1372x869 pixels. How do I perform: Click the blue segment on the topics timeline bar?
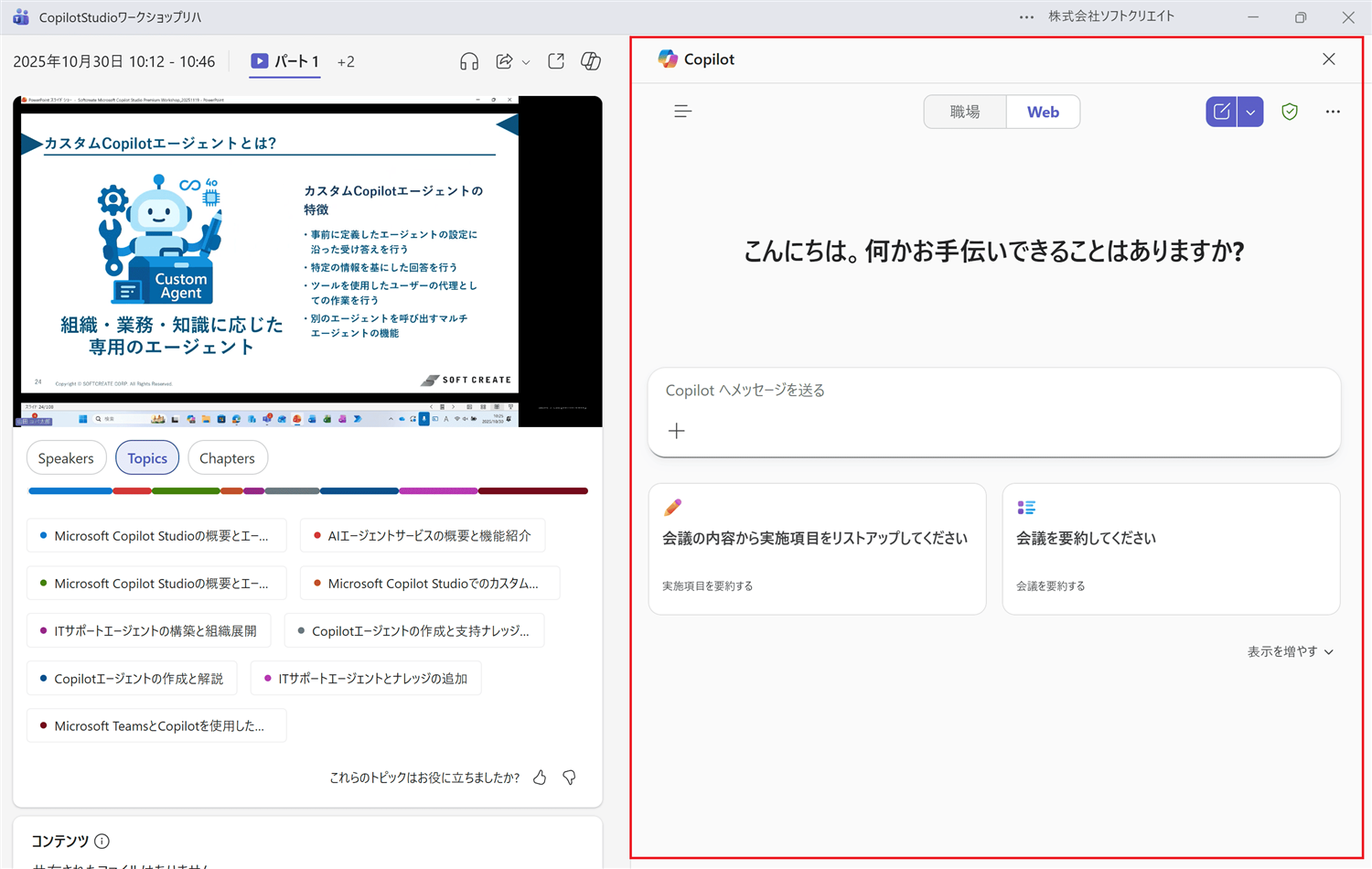[x=70, y=490]
